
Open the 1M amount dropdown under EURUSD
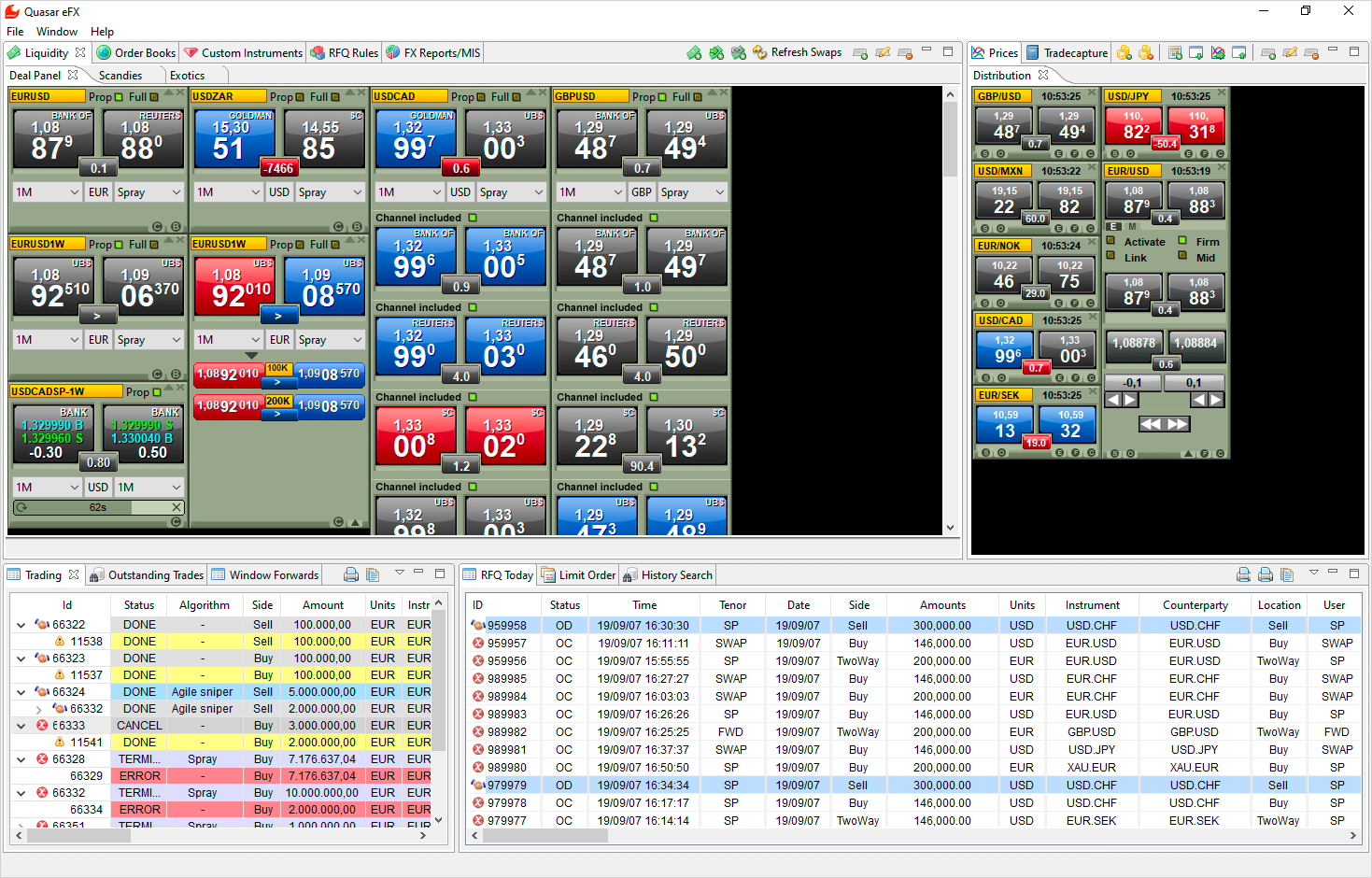[x=48, y=192]
